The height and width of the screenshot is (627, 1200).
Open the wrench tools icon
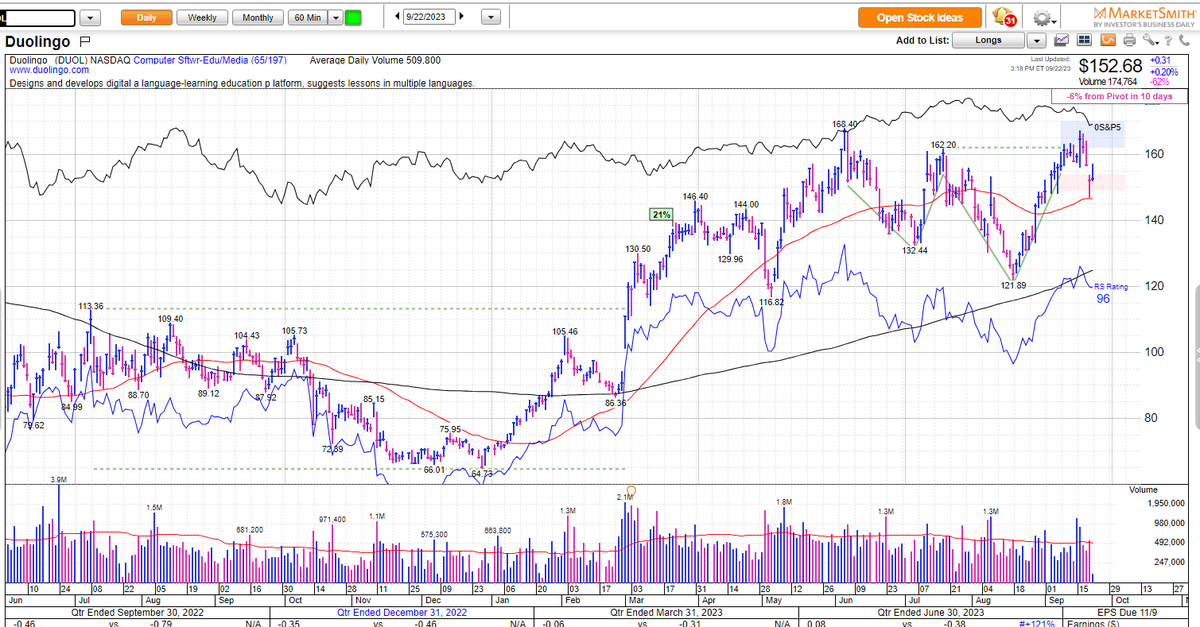(1147, 40)
